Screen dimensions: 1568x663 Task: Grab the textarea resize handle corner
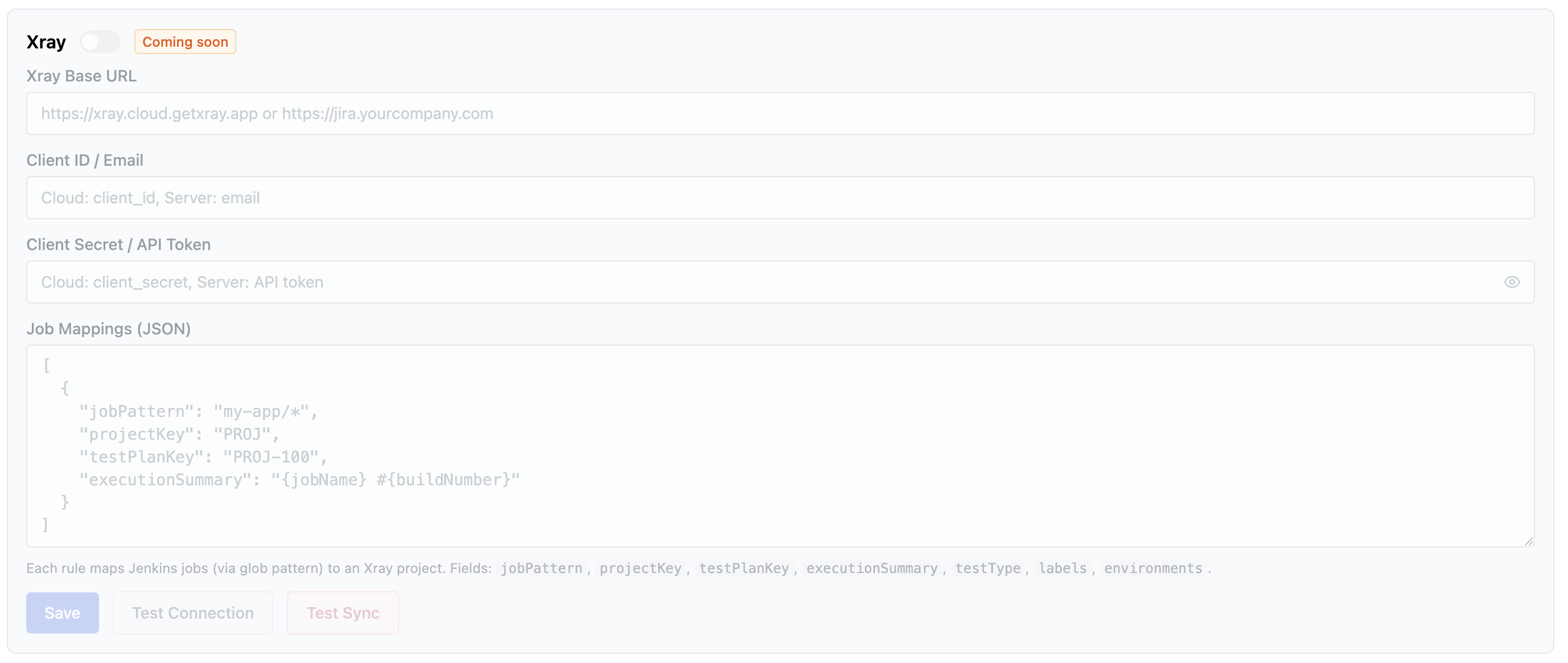[x=1529, y=541]
